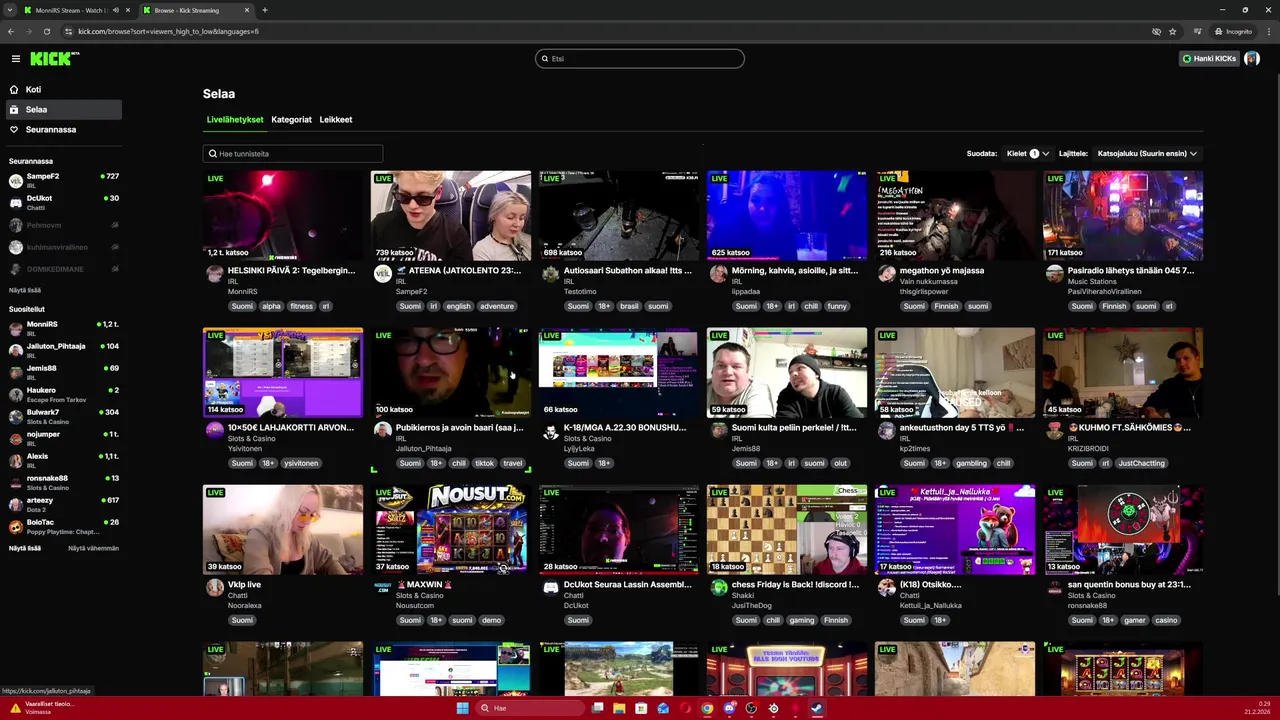Click Näytä lisää under Suositellut
The image size is (1280, 720).
pos(25,548)
